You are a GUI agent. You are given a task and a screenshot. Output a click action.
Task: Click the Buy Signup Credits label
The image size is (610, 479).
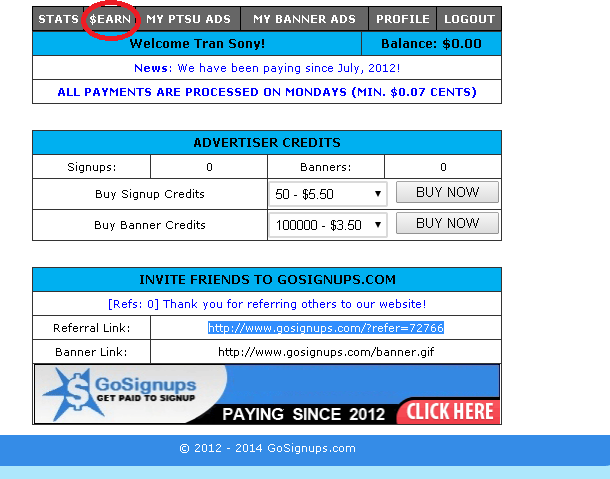pyautogui.click(x=150, y=194)
